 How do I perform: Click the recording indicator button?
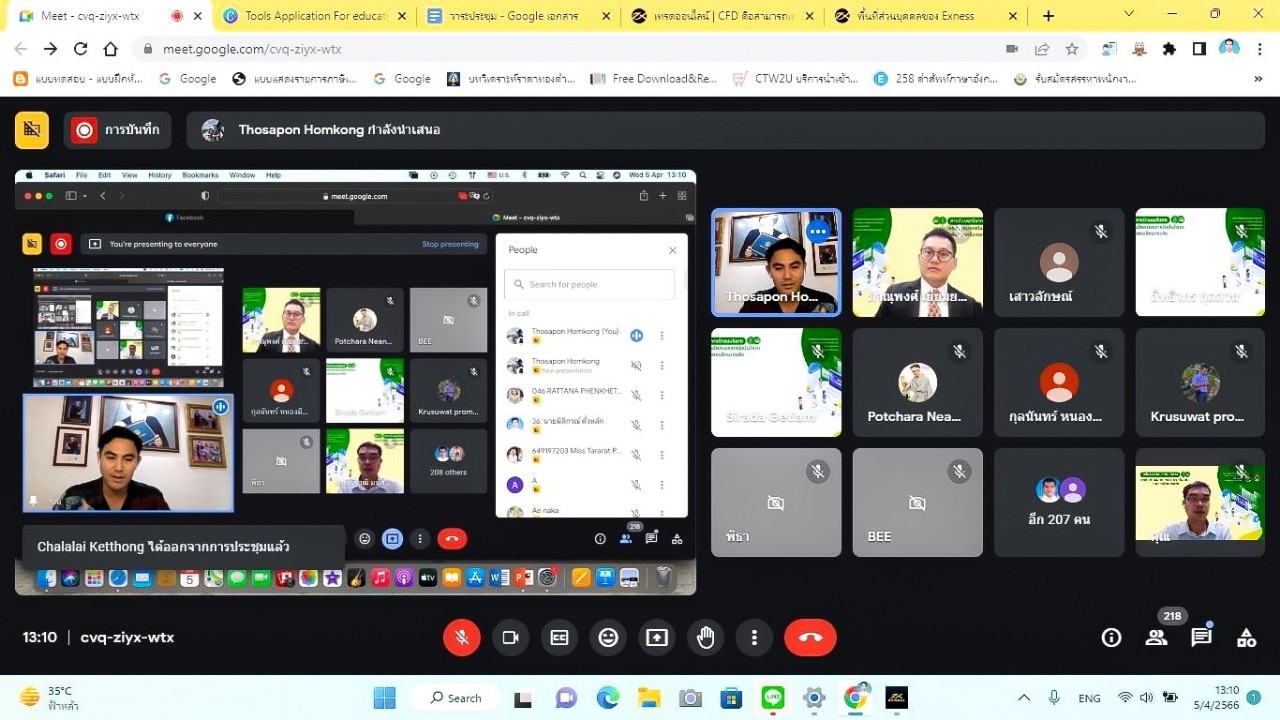pos(118,129)
